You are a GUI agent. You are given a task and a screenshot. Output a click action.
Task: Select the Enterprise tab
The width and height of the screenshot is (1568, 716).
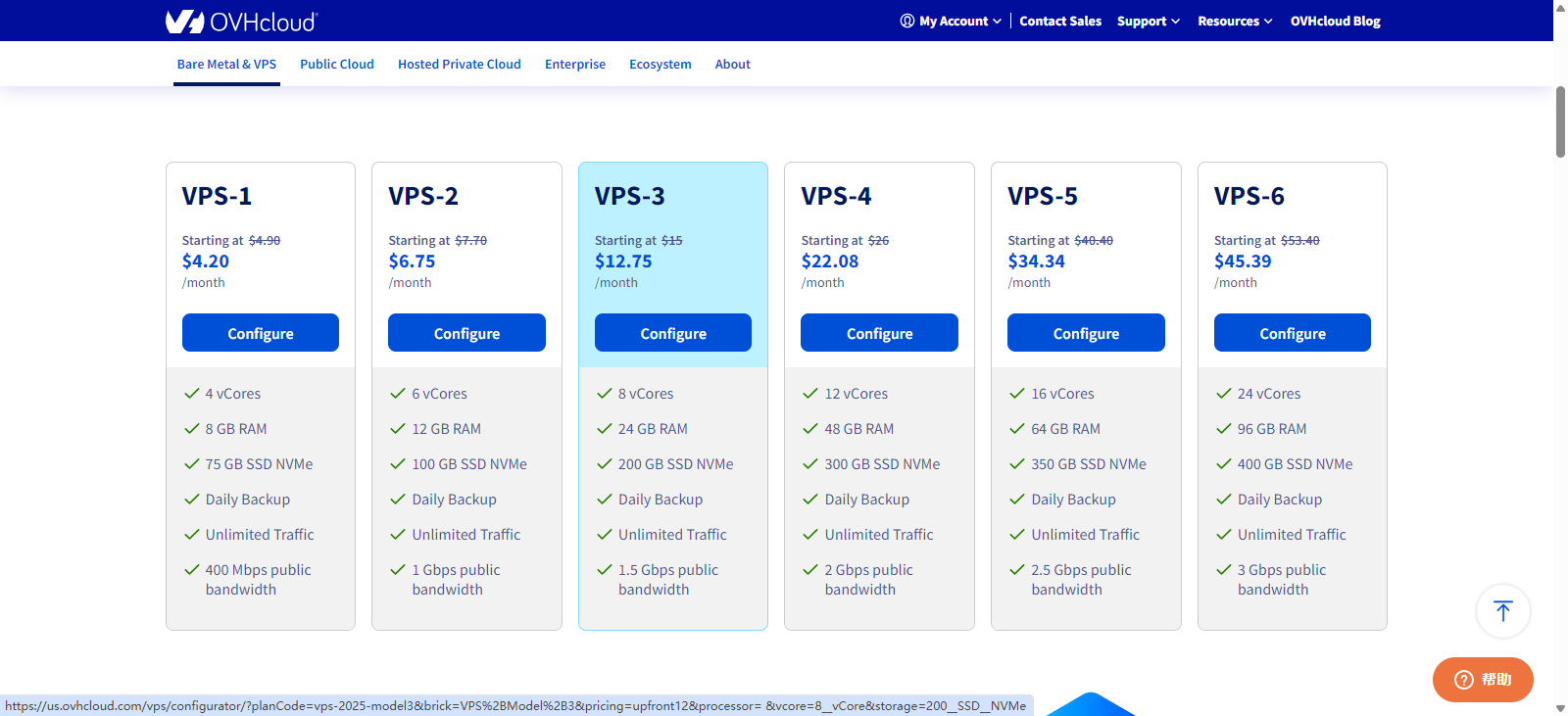[x=575, y=65]
